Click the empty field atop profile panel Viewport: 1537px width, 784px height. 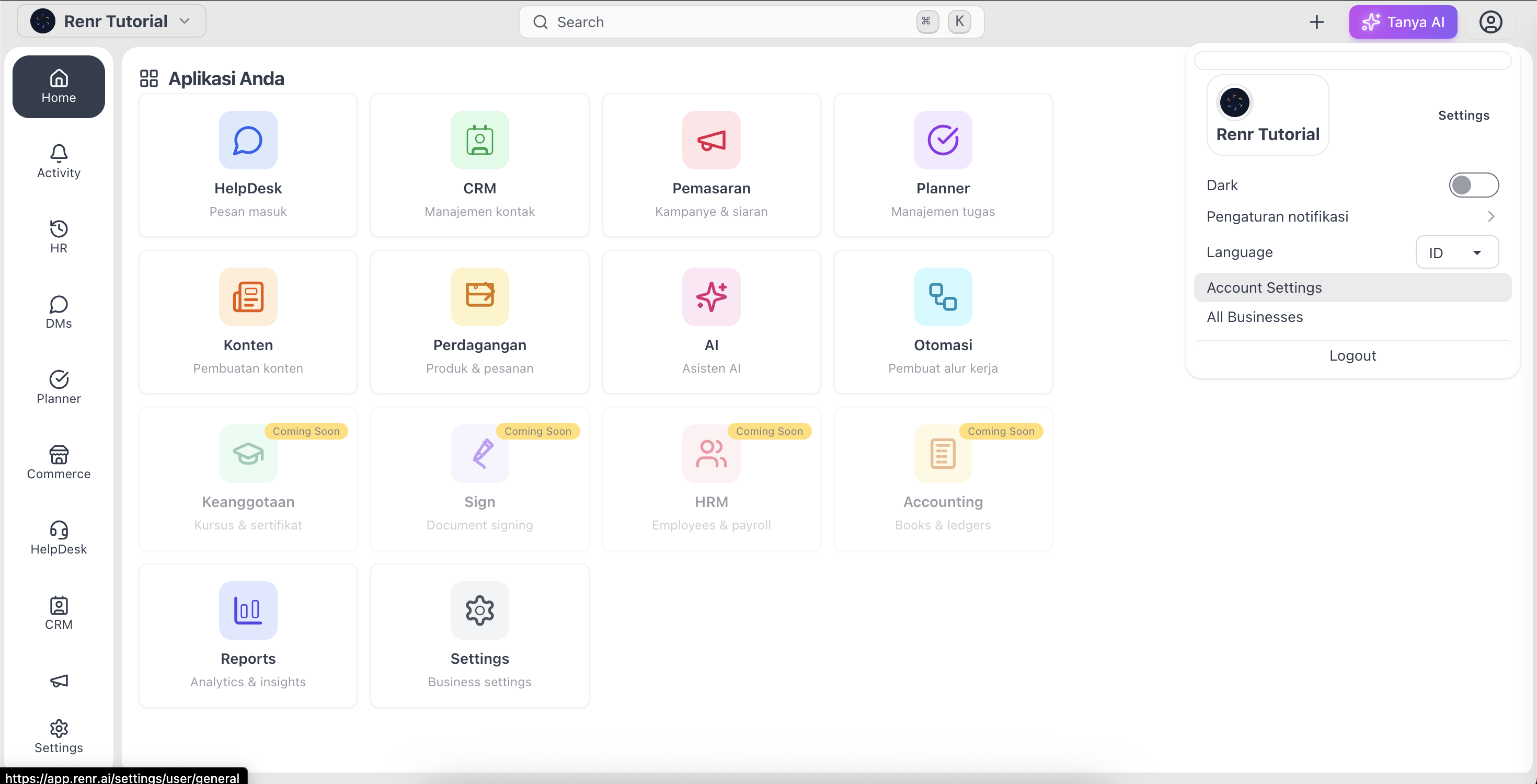coord(1352,60)
